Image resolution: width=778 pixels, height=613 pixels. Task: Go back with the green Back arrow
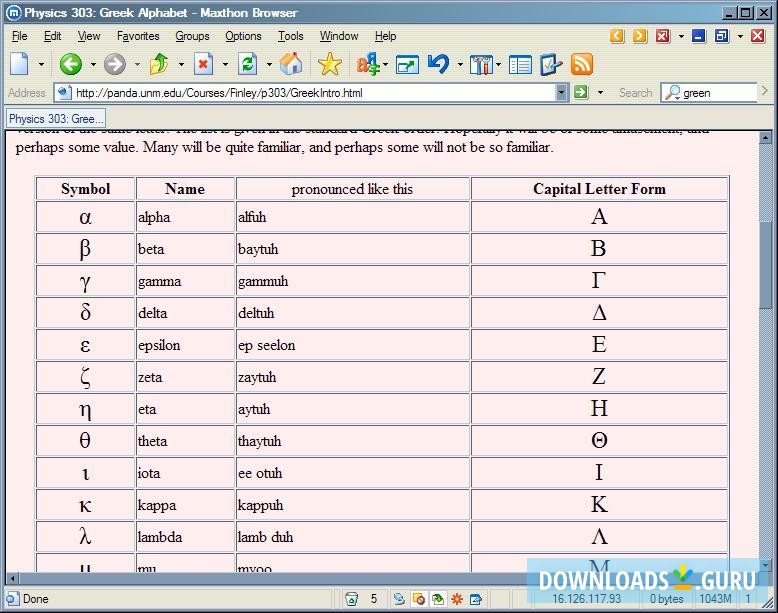pyautogui.click(x=70, y=65)
